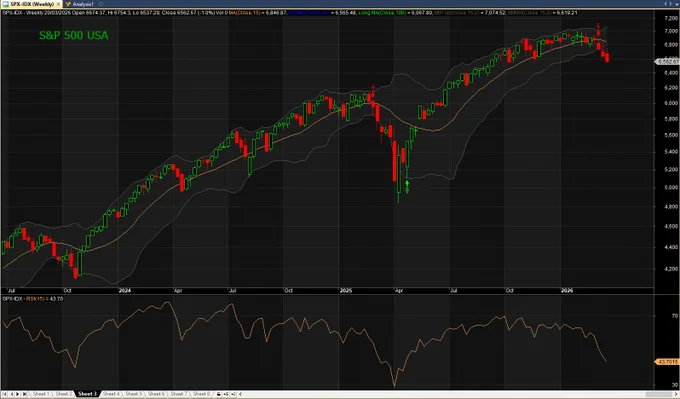680x399 pixels.
Task: Click the red sell arrow at 2026 peak
Action: point(598,29)
